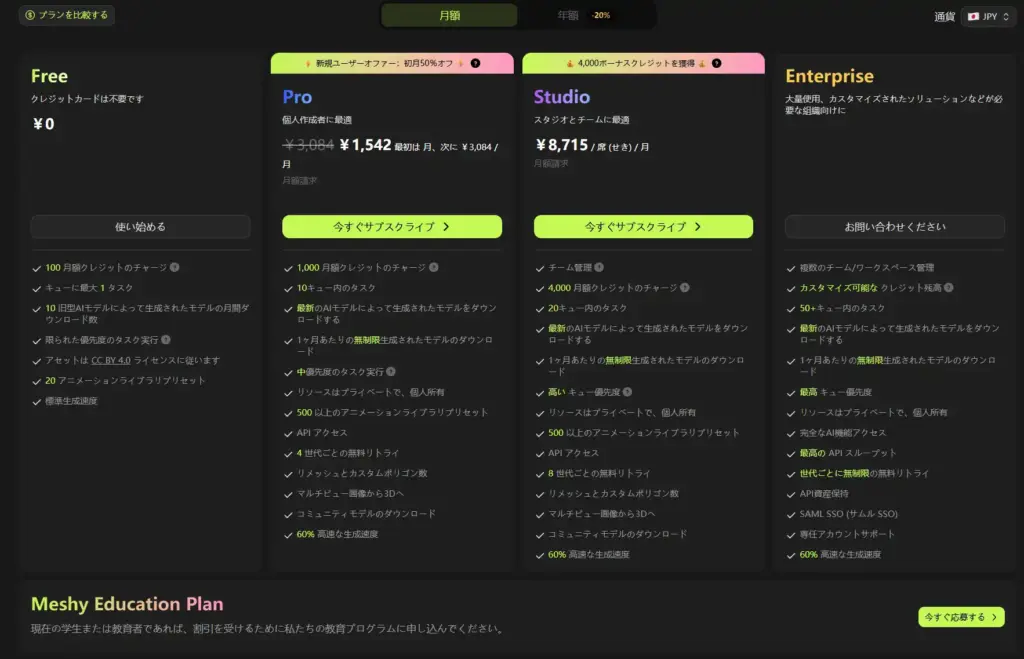Click help icon beside Studio 高い キュー優先度
This screenshot has height=659, width=1024.
(x=627, y=392)
